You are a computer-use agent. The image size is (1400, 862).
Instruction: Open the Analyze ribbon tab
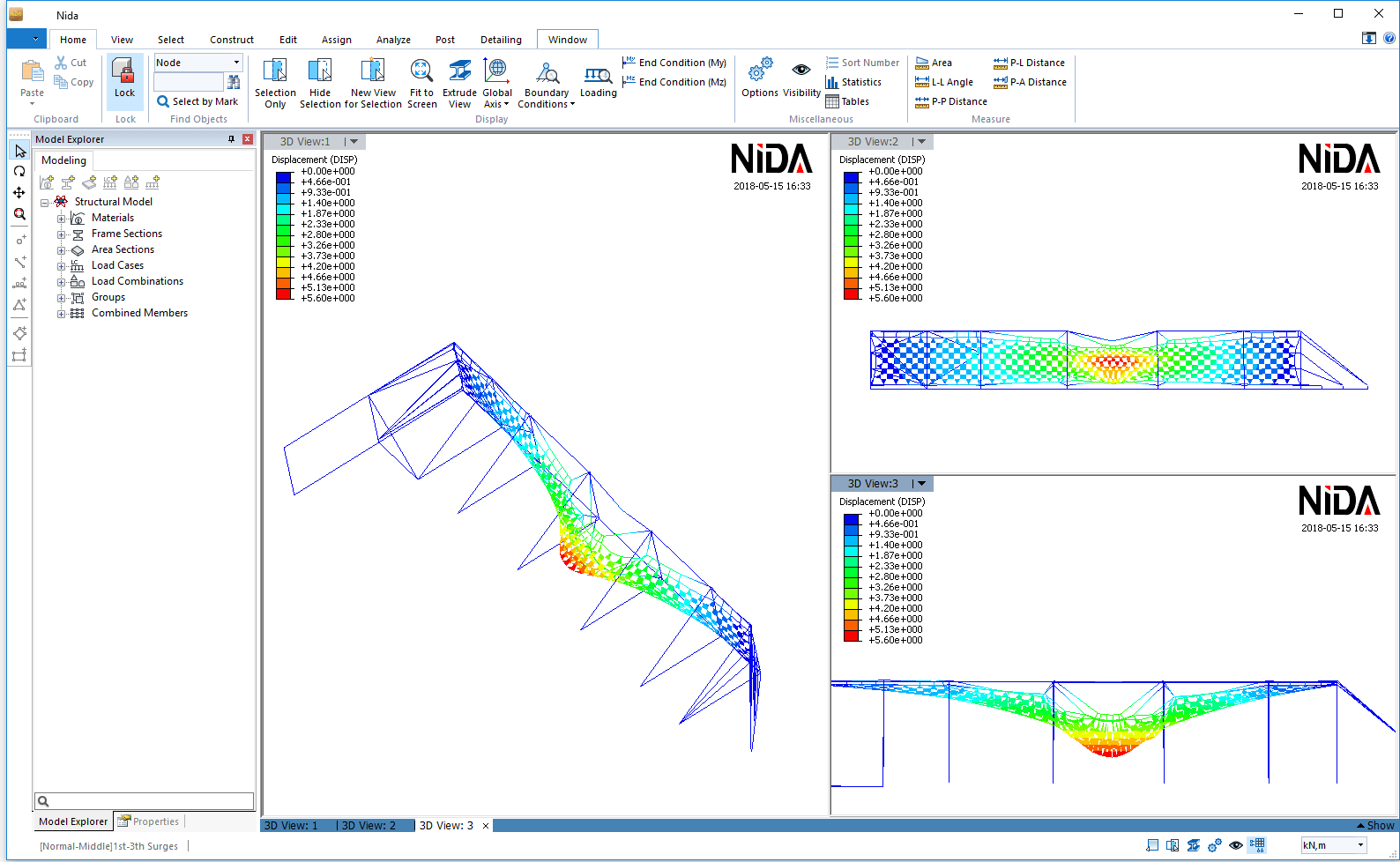point(393,40)
